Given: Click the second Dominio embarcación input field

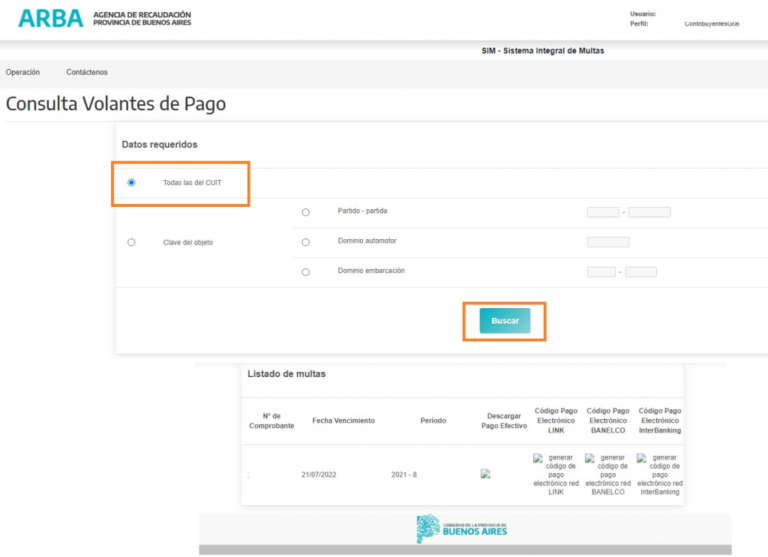Looking at the screenshot, I should tap(641, 272).
